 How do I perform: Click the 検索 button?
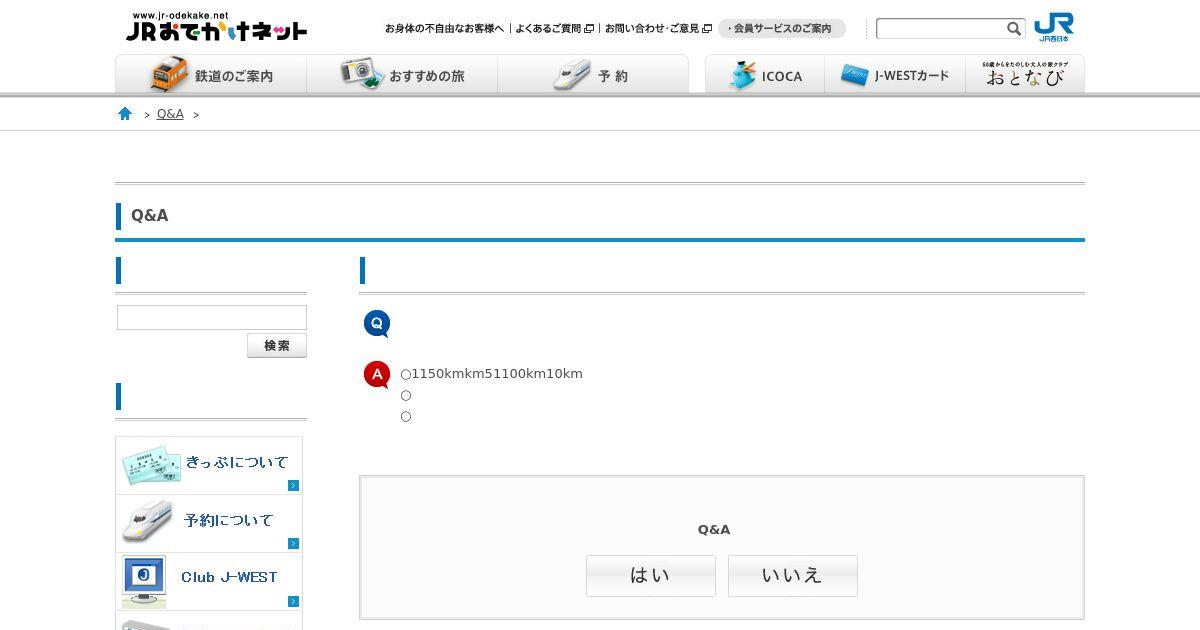pyautogui.click(x=277, y=346)
